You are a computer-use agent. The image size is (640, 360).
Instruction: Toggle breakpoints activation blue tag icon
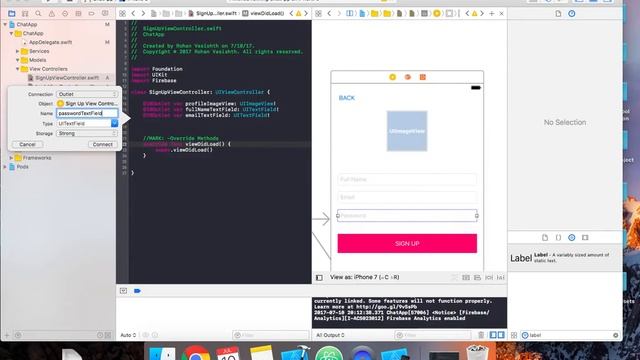[x=137, y=291]
